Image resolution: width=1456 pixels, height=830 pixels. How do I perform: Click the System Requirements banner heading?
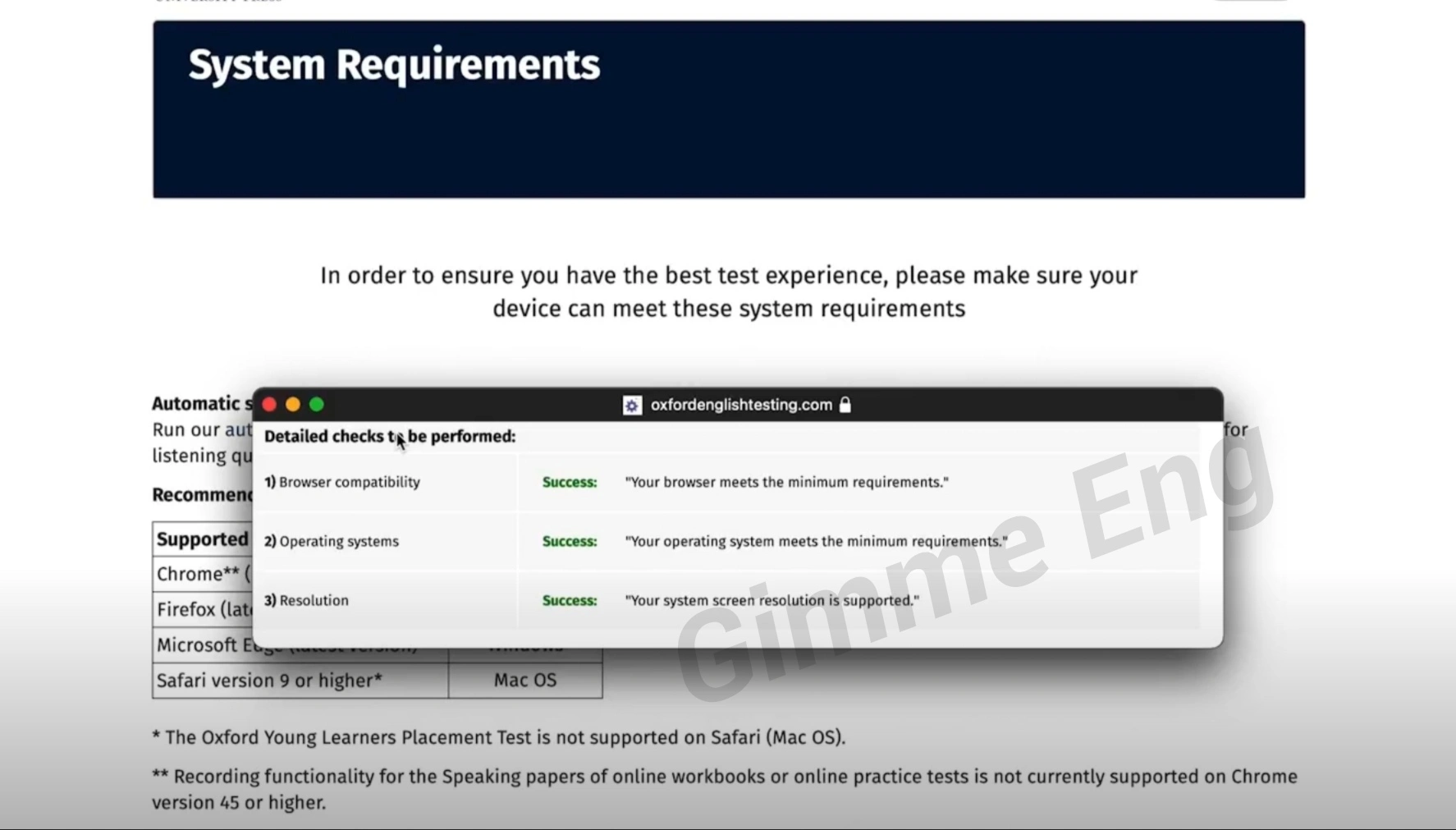[x=394, y=65]
